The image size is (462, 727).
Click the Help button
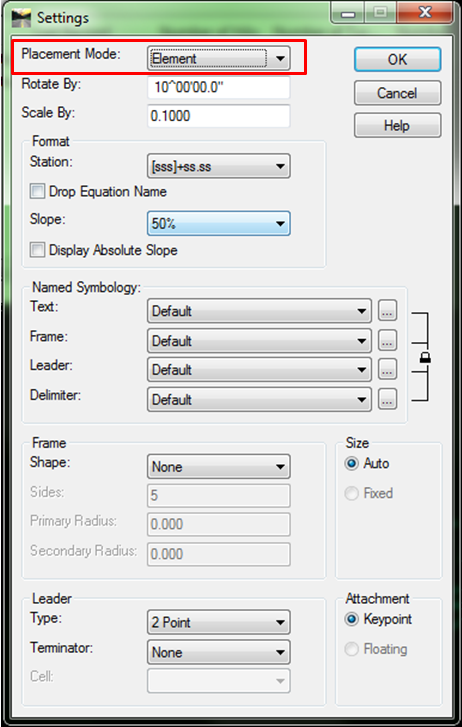[x=398, y=125]
